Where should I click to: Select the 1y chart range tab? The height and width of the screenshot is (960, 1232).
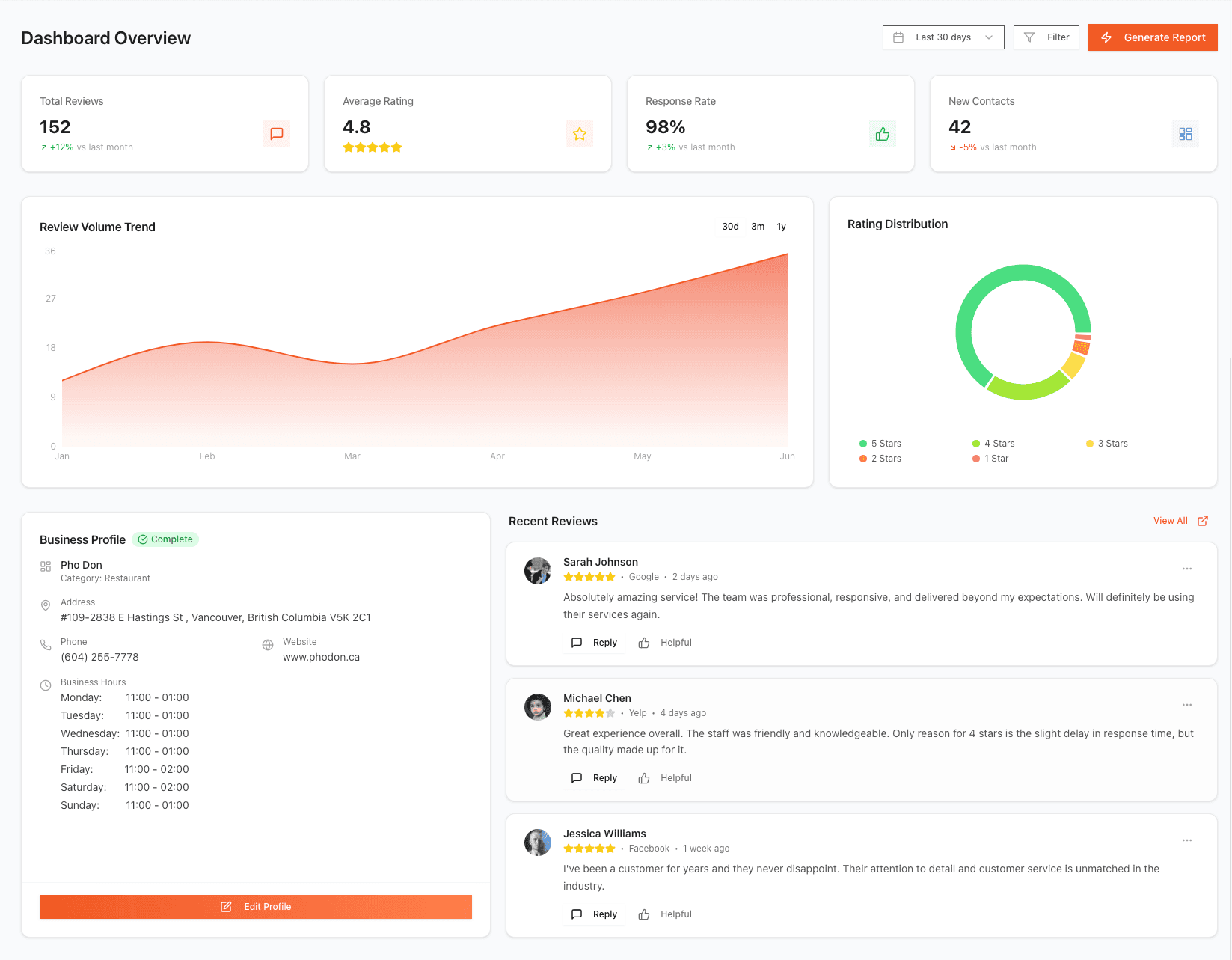781,227
